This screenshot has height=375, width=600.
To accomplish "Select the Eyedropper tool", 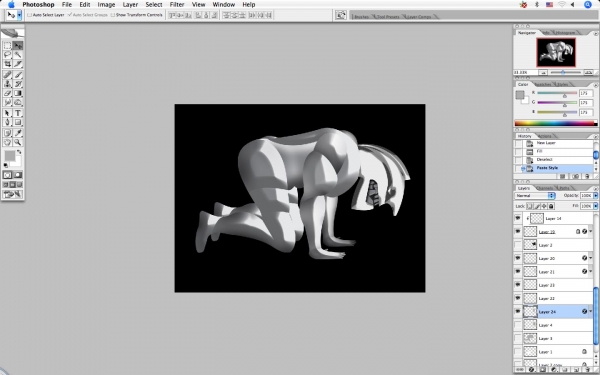I will pos(18,133).
